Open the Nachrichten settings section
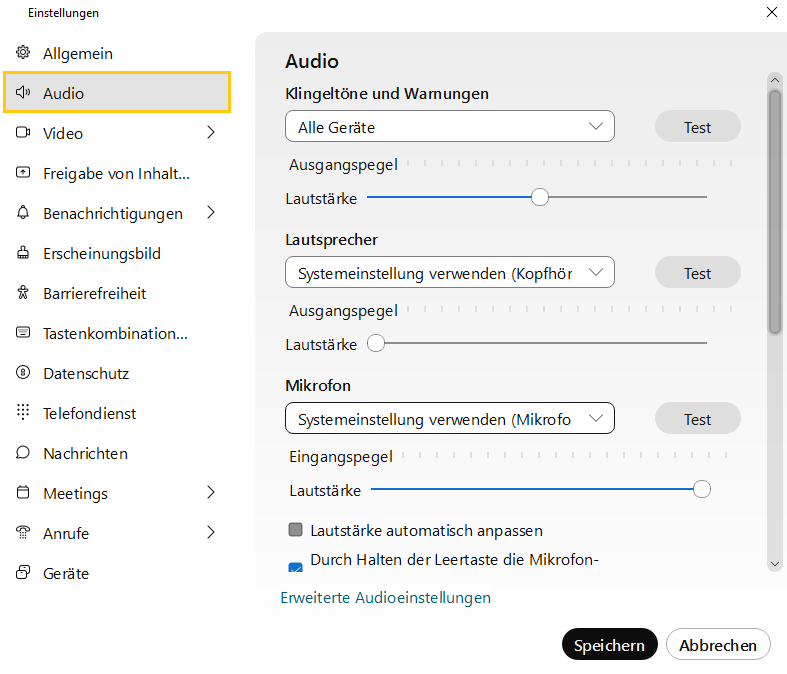 pos(85,453)
